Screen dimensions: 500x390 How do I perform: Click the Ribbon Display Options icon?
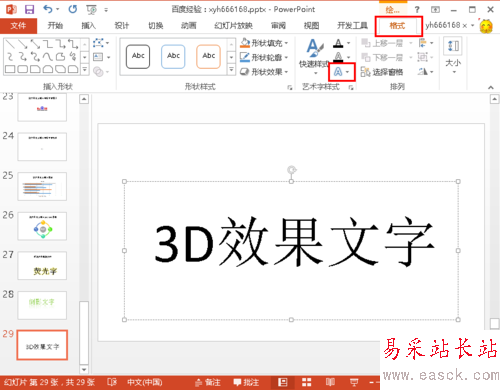[x=435, y=10]
